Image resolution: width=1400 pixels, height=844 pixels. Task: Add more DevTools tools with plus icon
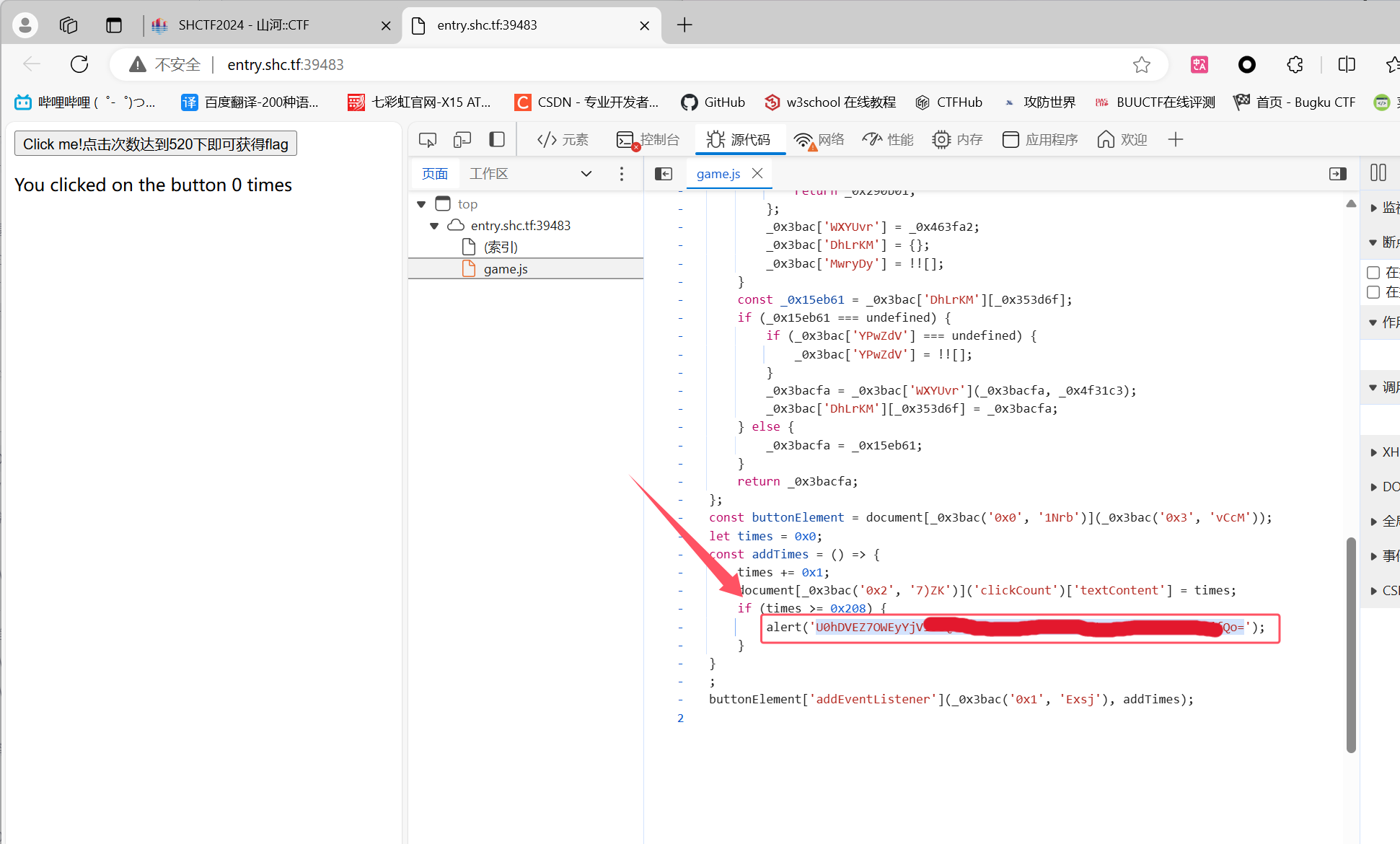click(x=1176, y=140)
